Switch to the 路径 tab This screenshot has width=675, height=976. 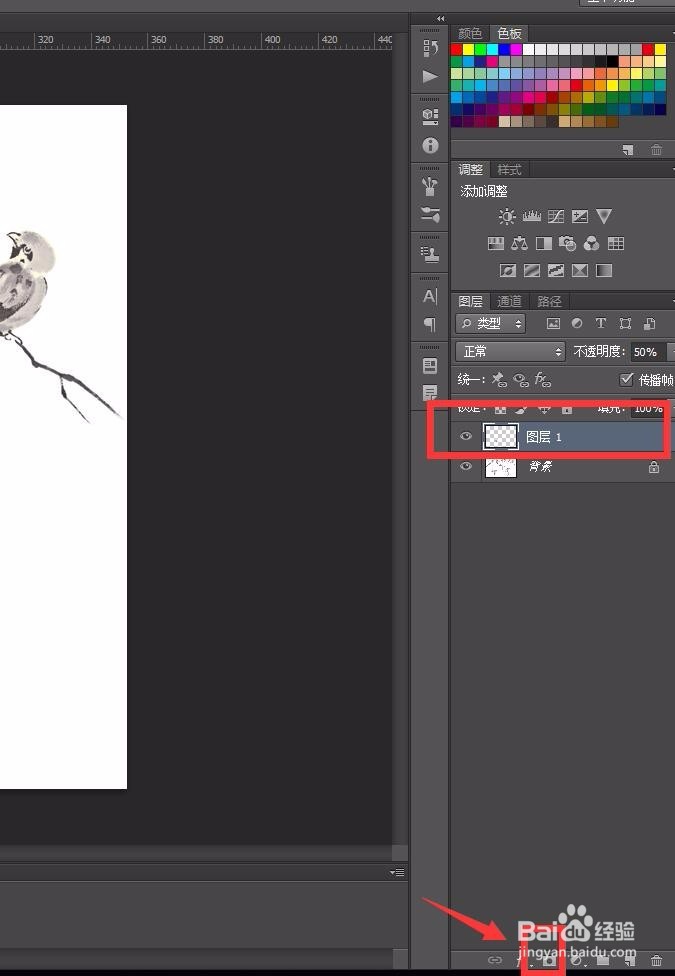coord(549,301)
